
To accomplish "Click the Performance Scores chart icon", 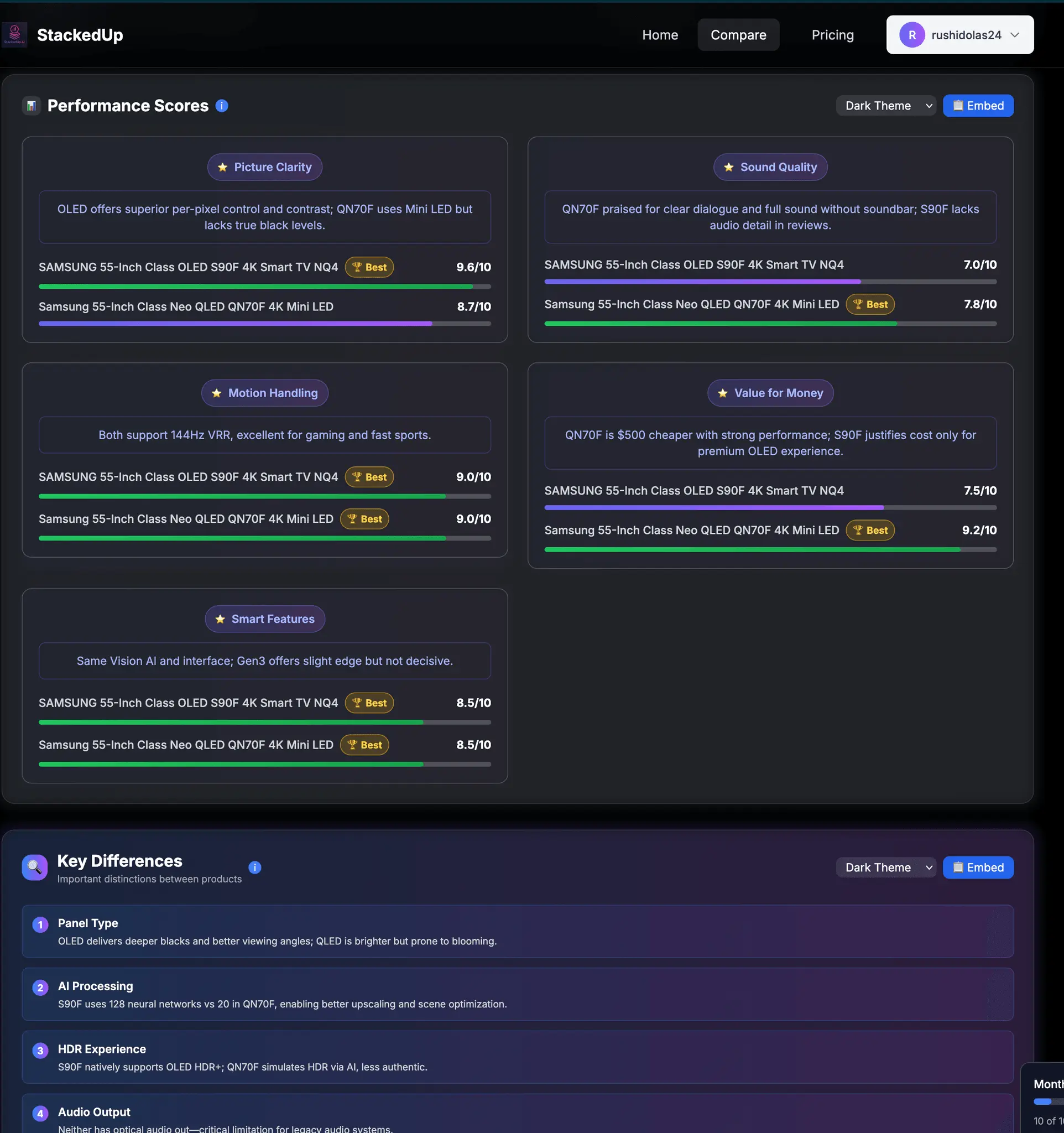I will [32, 106].
